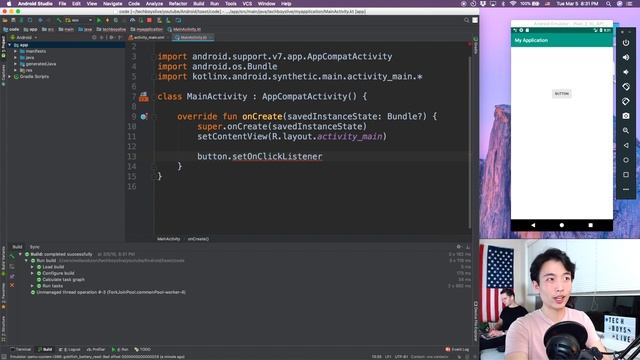640x360 pixels.
Task: Rotate emulator left icon
Action: 626,87
